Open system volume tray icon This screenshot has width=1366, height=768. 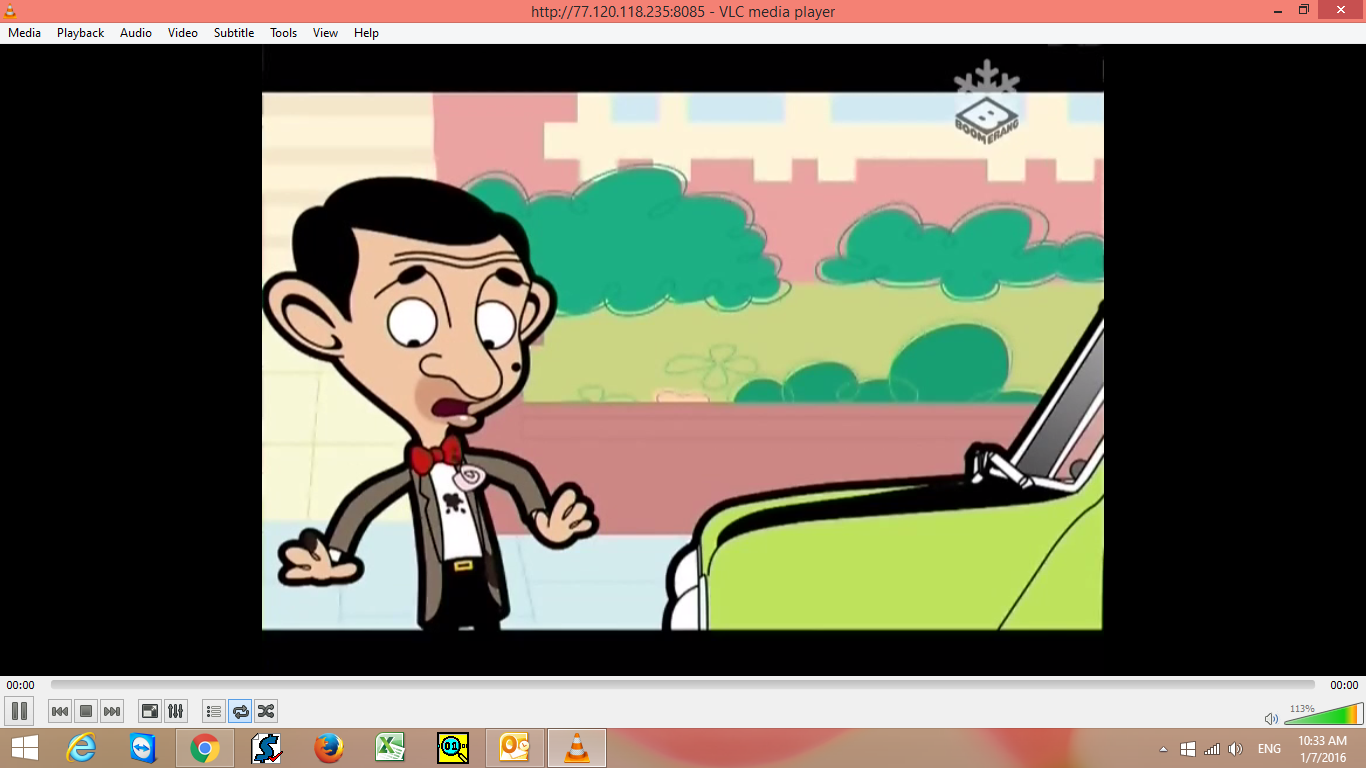point(1236,749)
